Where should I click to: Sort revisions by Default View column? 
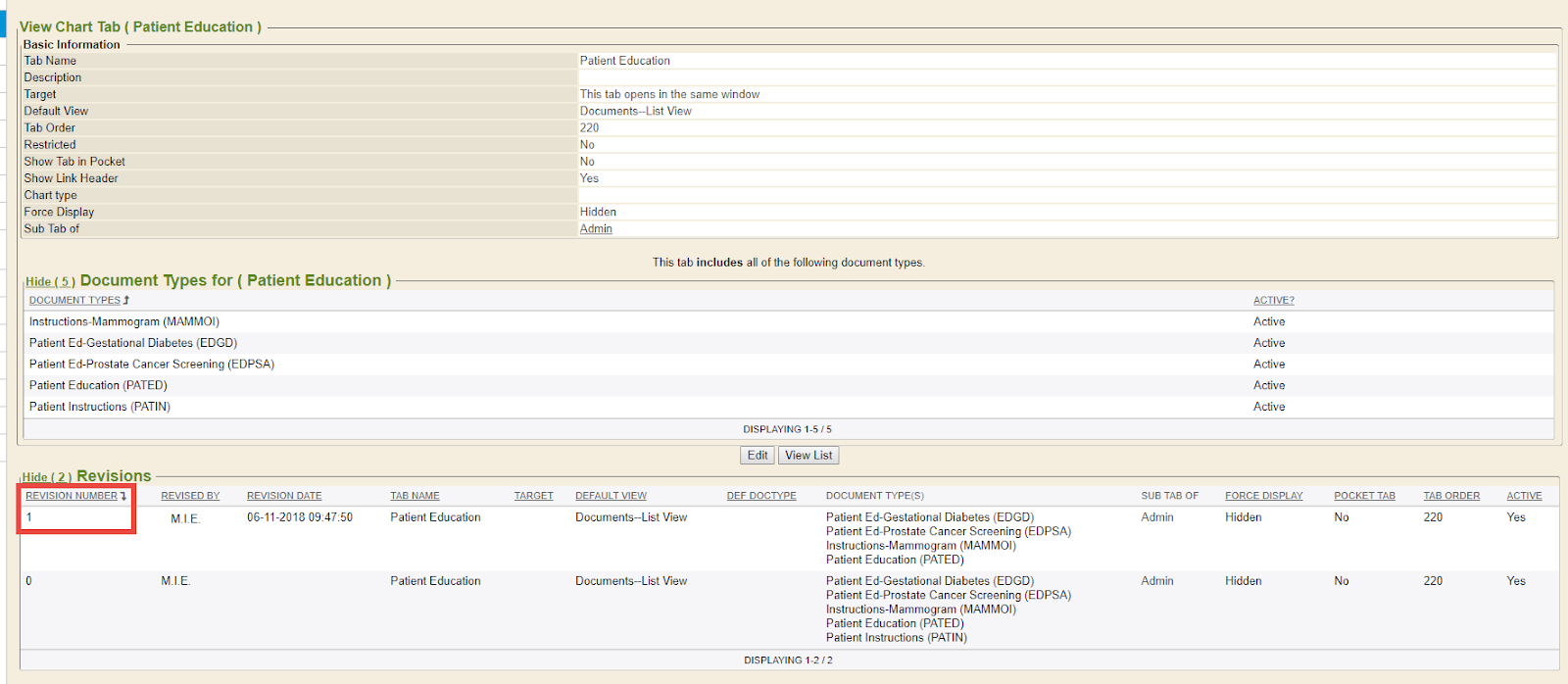pyautogui.click(x=611, y=496)
